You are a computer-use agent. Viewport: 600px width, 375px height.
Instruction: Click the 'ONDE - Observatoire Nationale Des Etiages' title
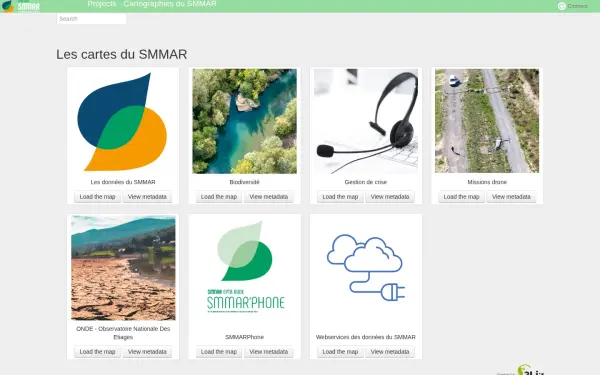click(x=123, y=333)
